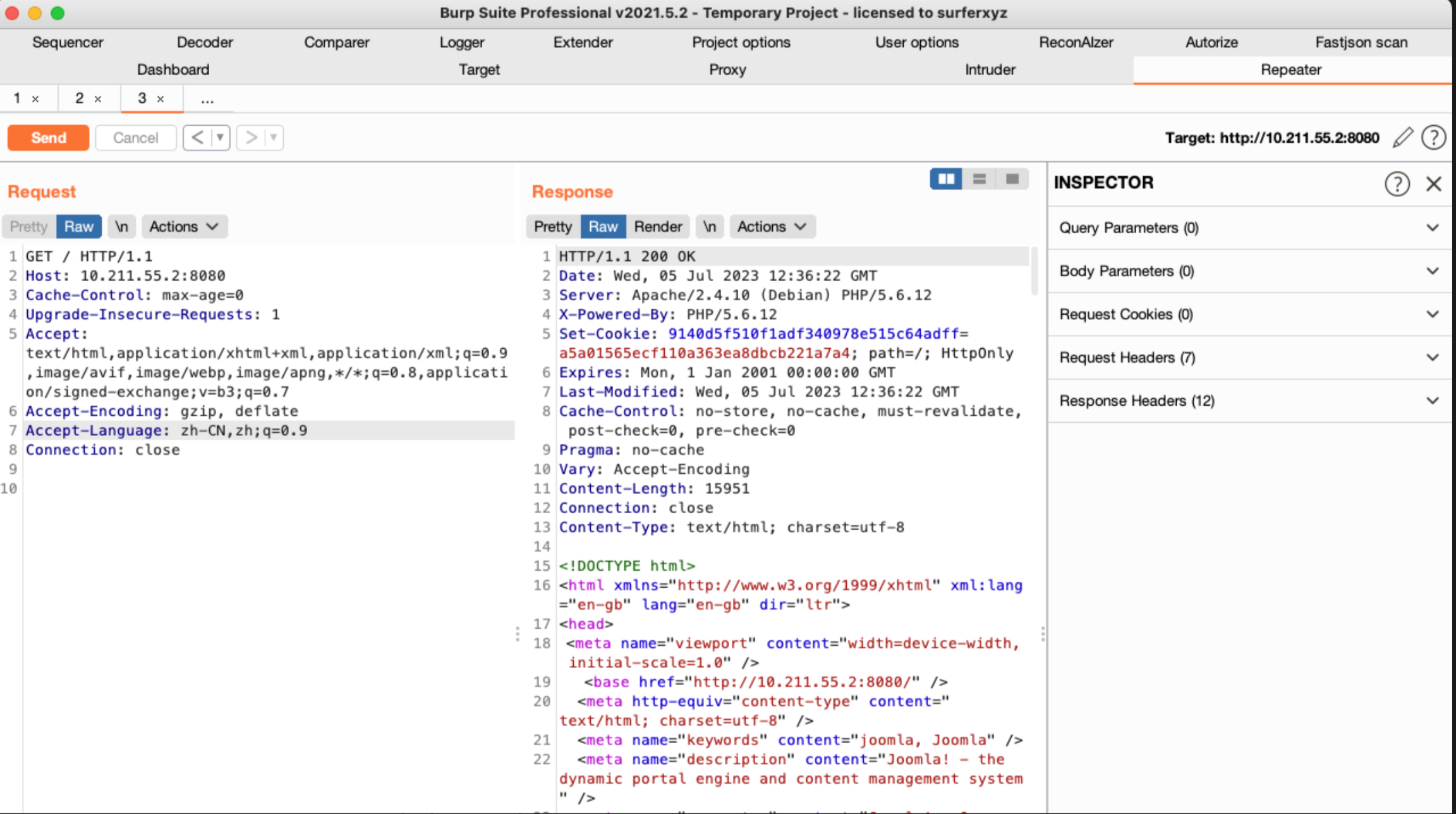Close the Inspector panel
The height and width of the screenshot is (814, 1456).
(1434, 184)
